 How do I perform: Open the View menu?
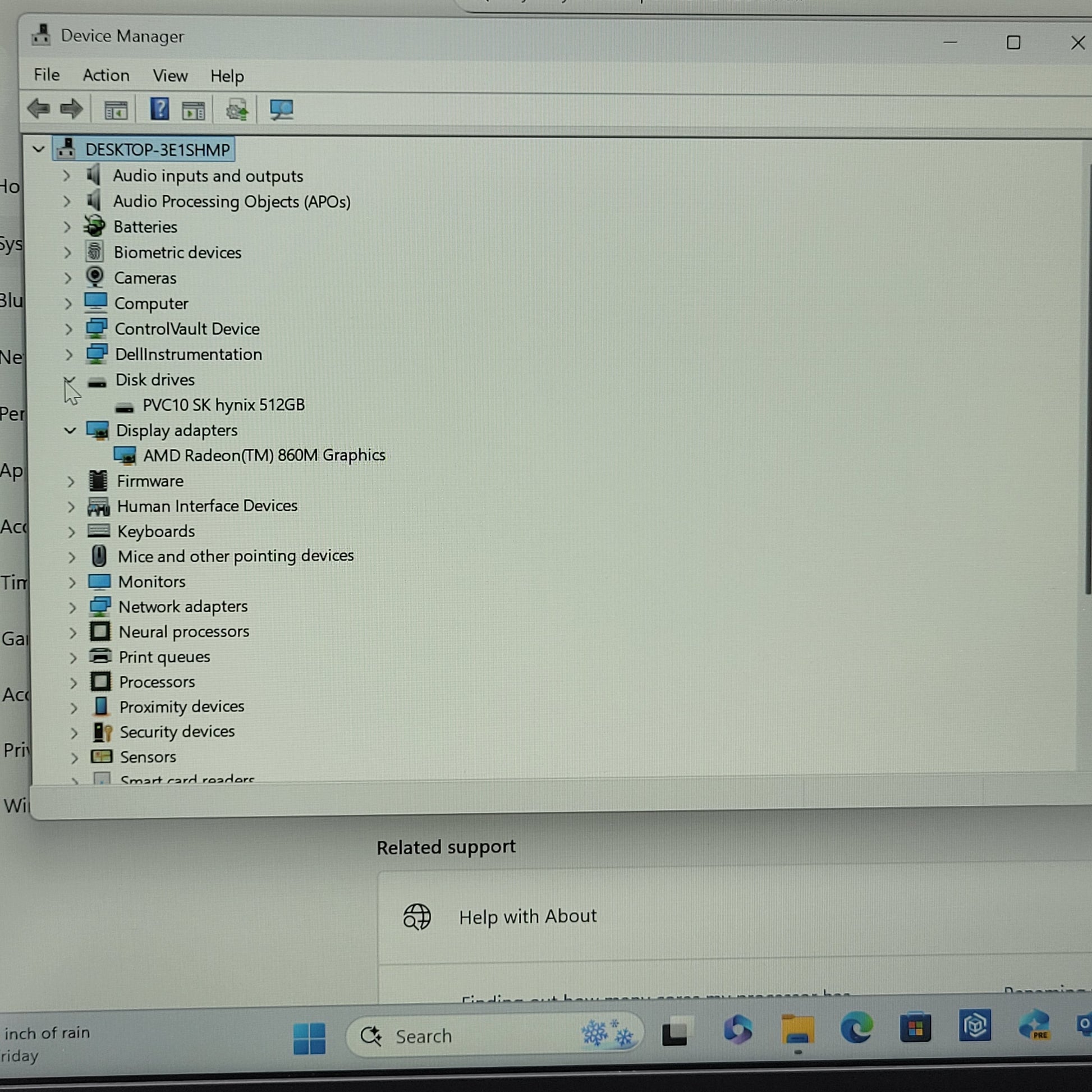169,76
